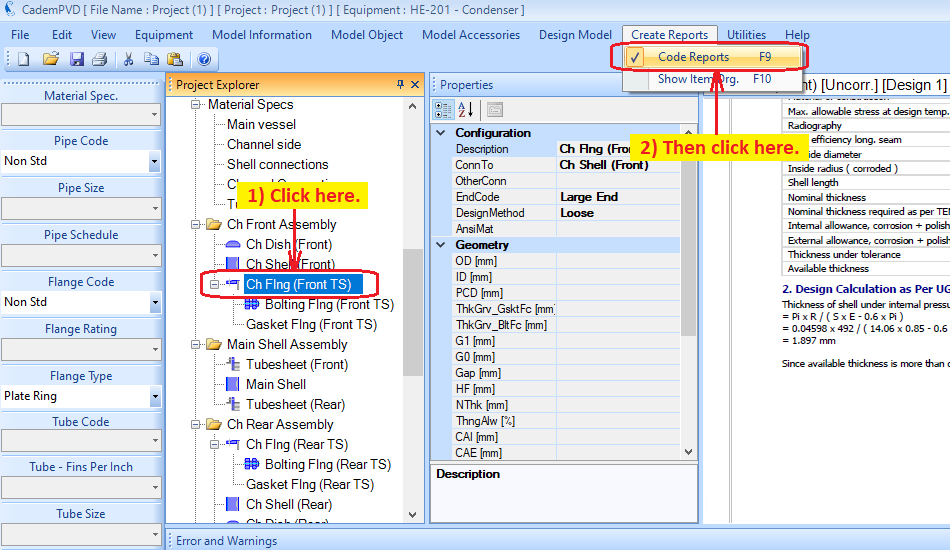The height and width of the screenshot is (550, 950).
Task: Toggle checked Code Reports menu option
Action: [693, 57]
